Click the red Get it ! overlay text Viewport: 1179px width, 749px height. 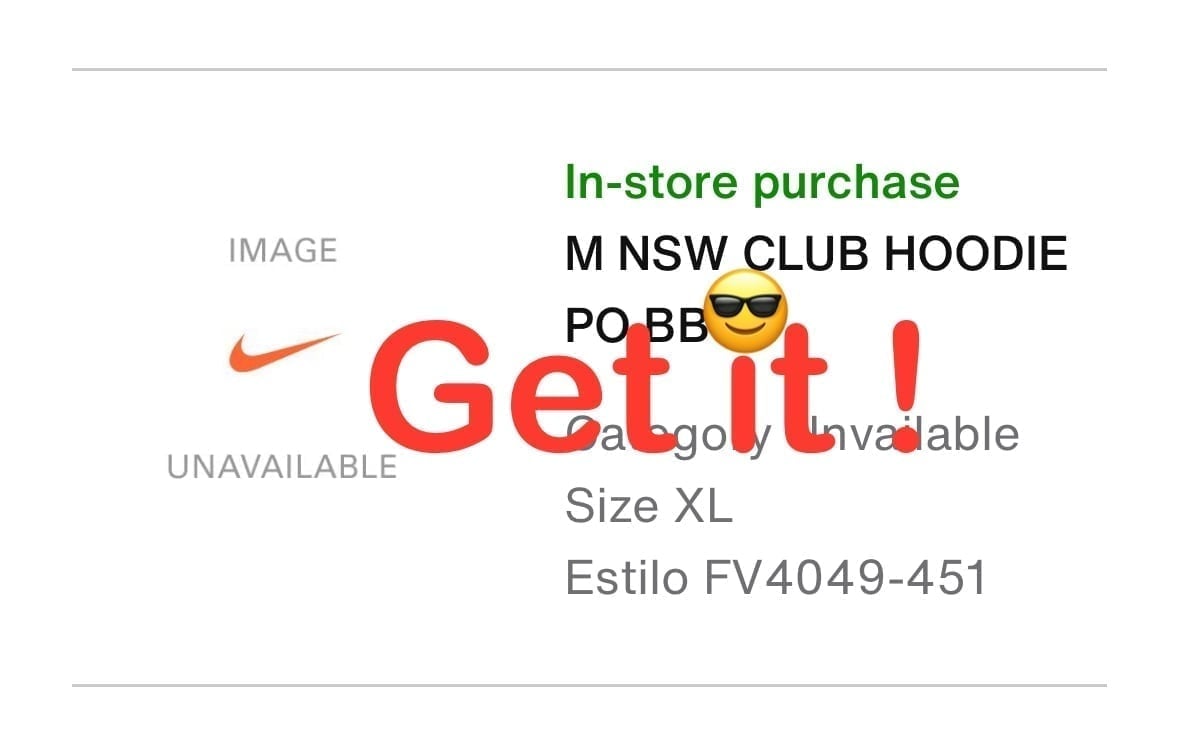pyautogui.click(x=645, y=386)
